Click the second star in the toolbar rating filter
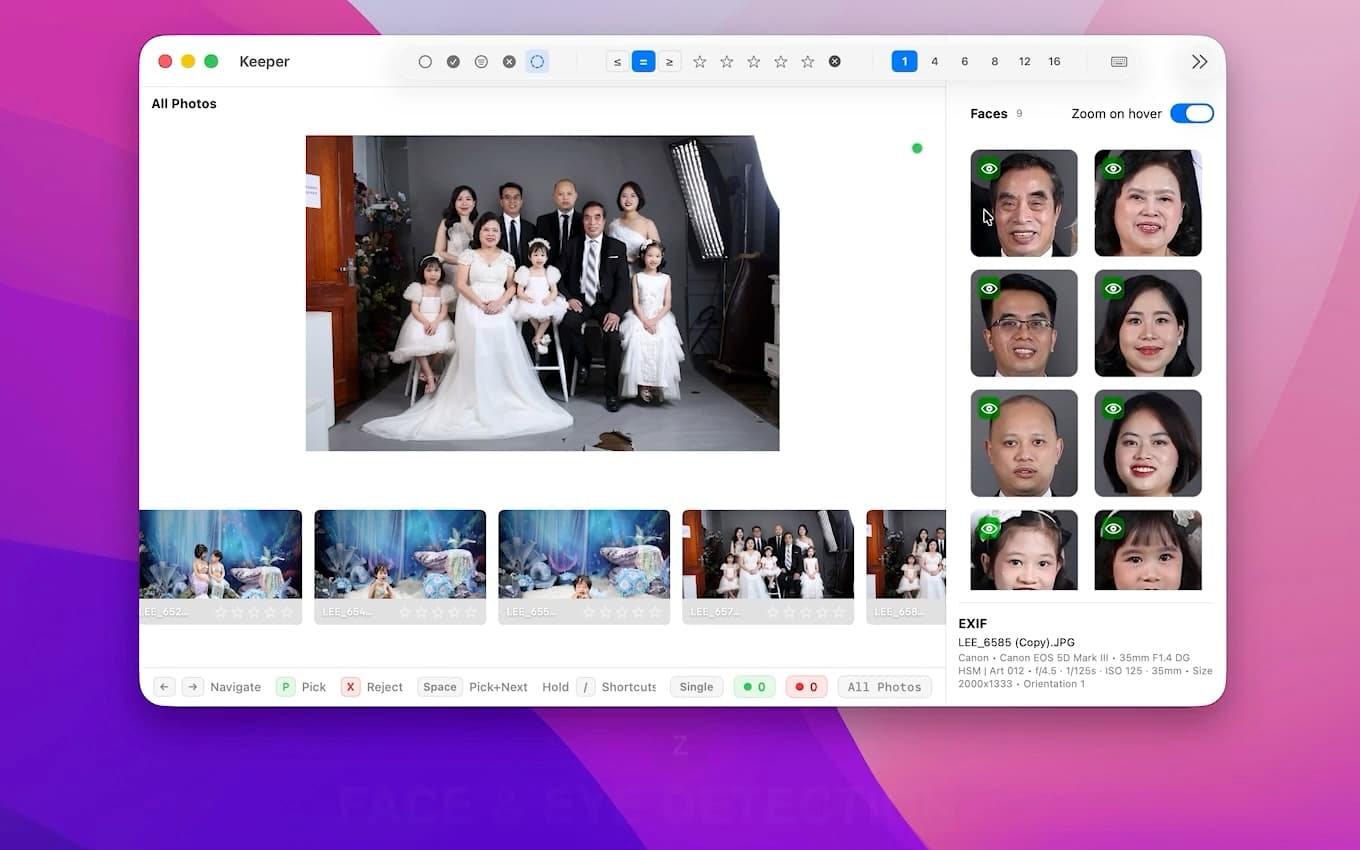 pos(727,62)
